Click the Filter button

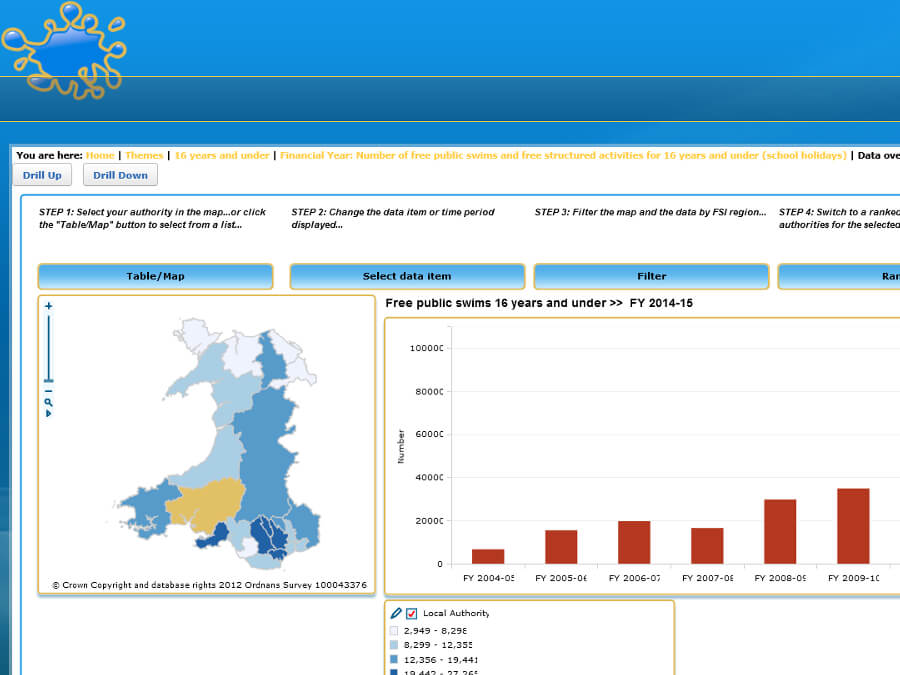click(x=651, y=276)
